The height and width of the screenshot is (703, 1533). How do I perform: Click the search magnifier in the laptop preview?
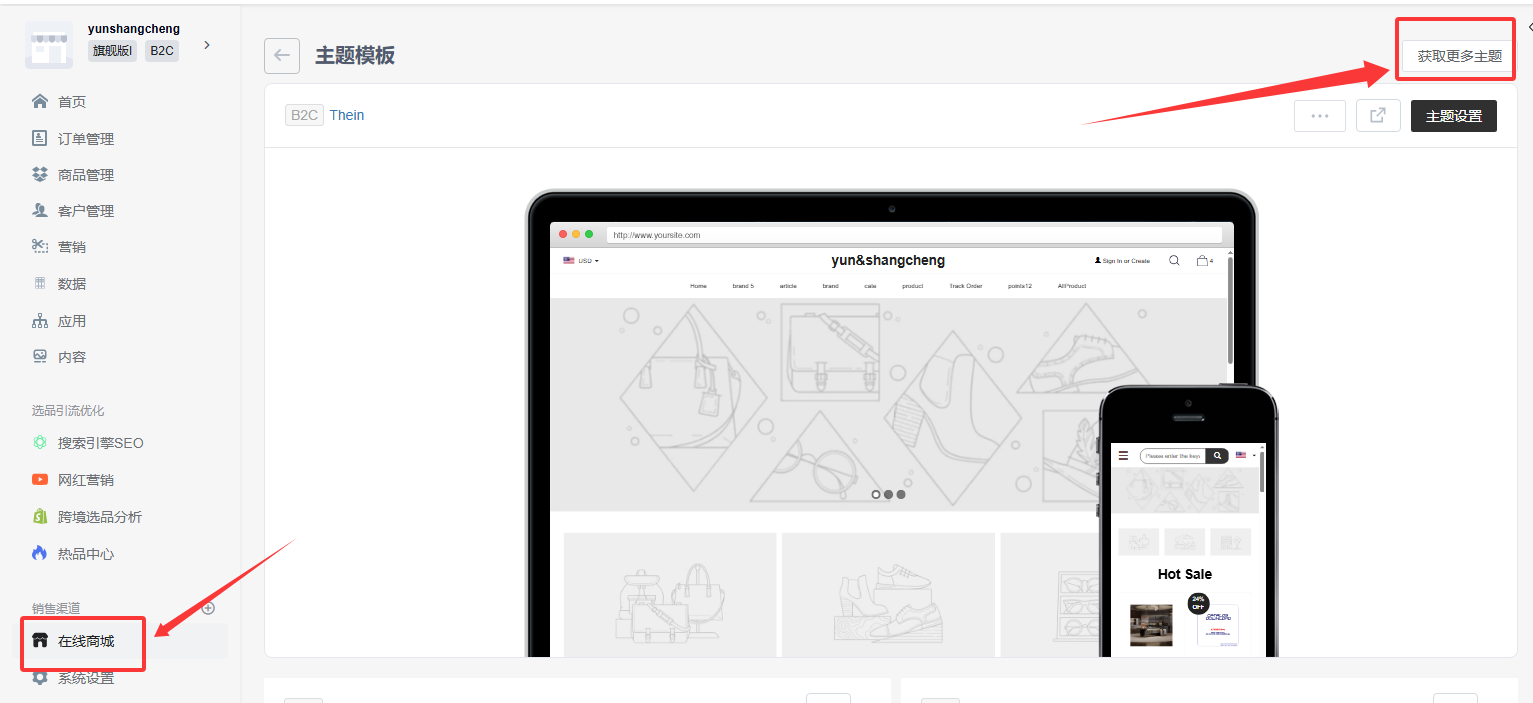[1174, 261]
